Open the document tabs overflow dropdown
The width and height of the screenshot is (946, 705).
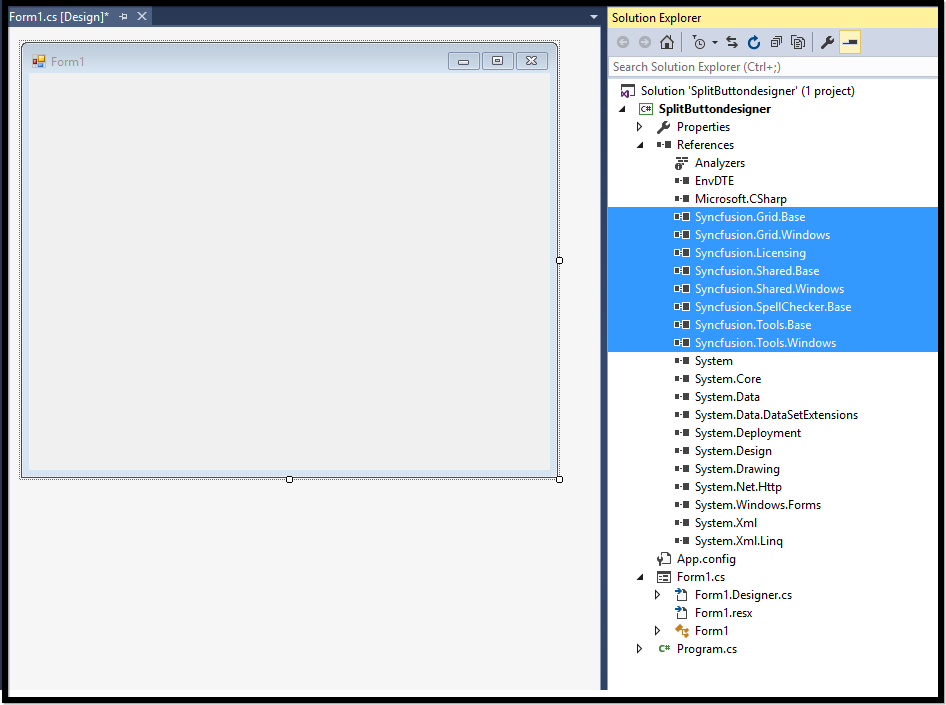pyautogui.click(x=594, y=17)
